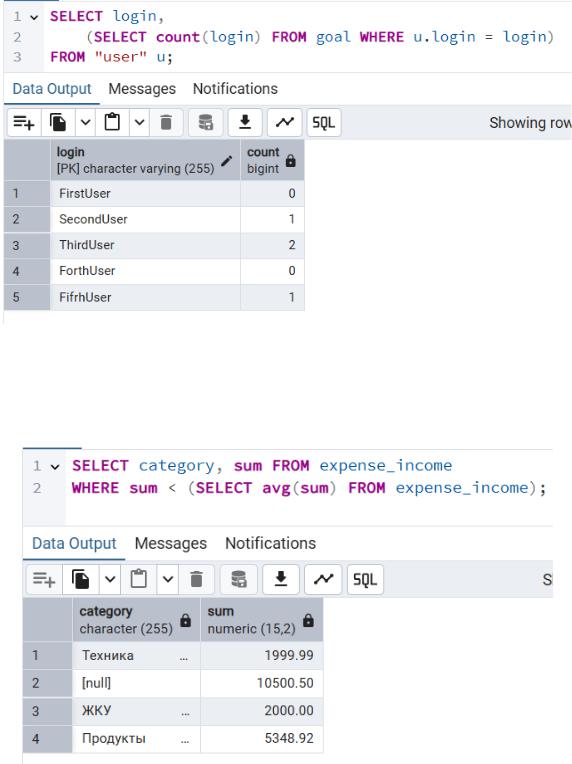Viewport: 572px width, 764px height.
Task: Click graph visualiser icon in lower toolbar
Action: pyautogui.click(x=323, y=579)
